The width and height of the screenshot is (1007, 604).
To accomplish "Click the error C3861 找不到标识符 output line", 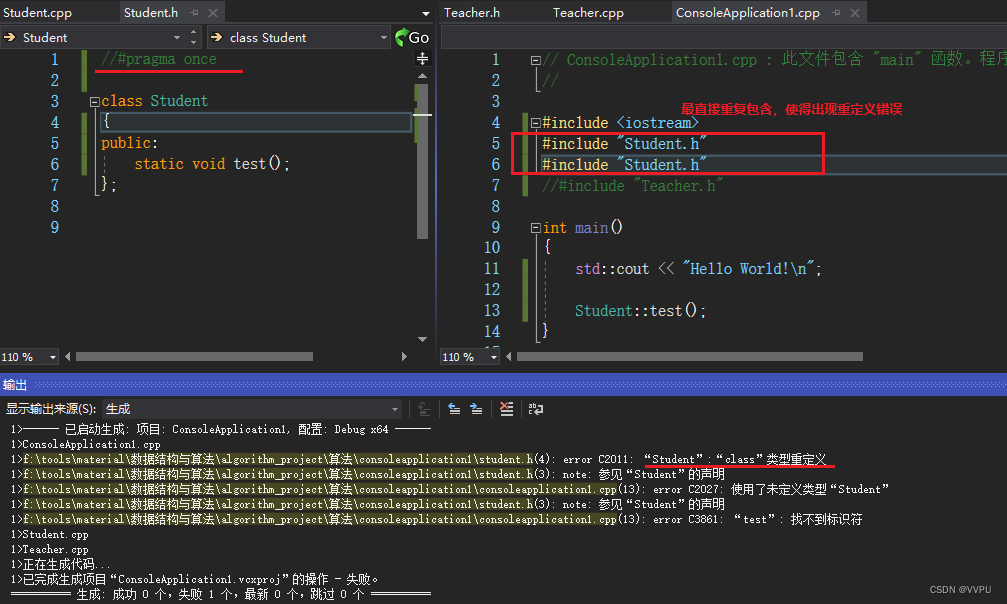I will tap(437, 519).
